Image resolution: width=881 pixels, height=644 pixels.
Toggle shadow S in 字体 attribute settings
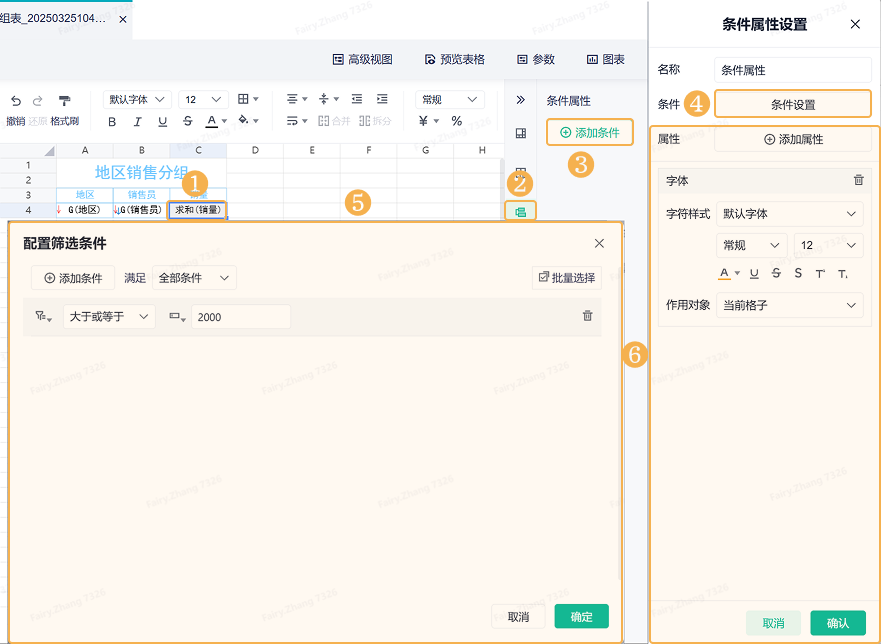[798, 274]
